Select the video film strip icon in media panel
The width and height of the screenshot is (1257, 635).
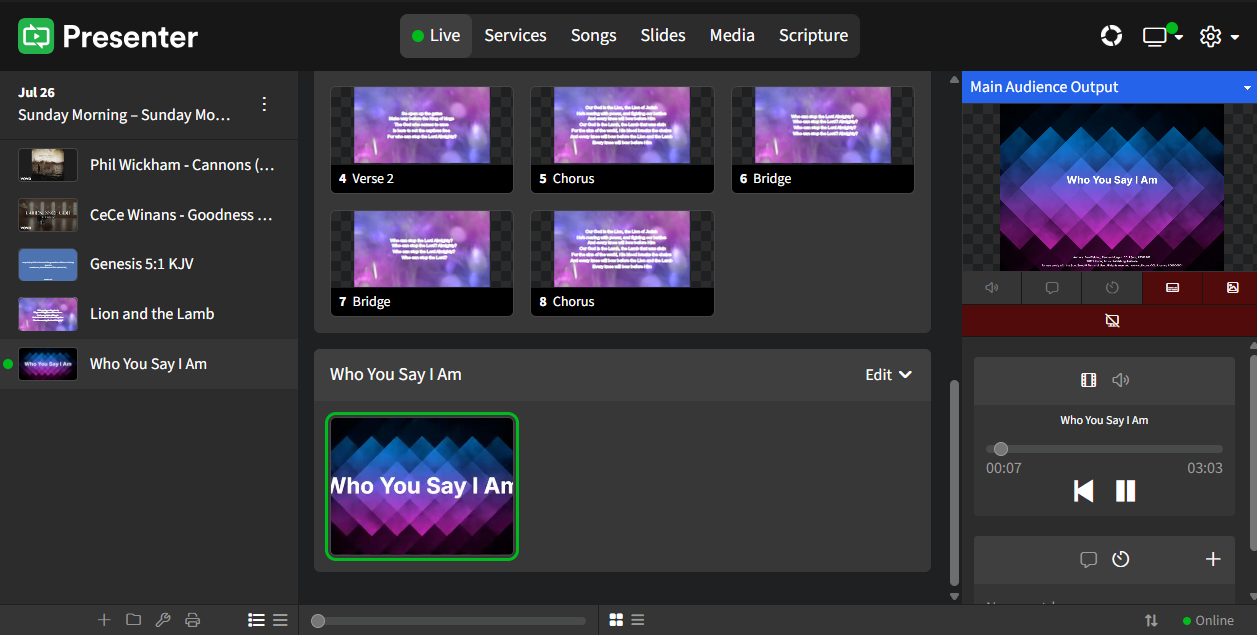[1089, 380]
